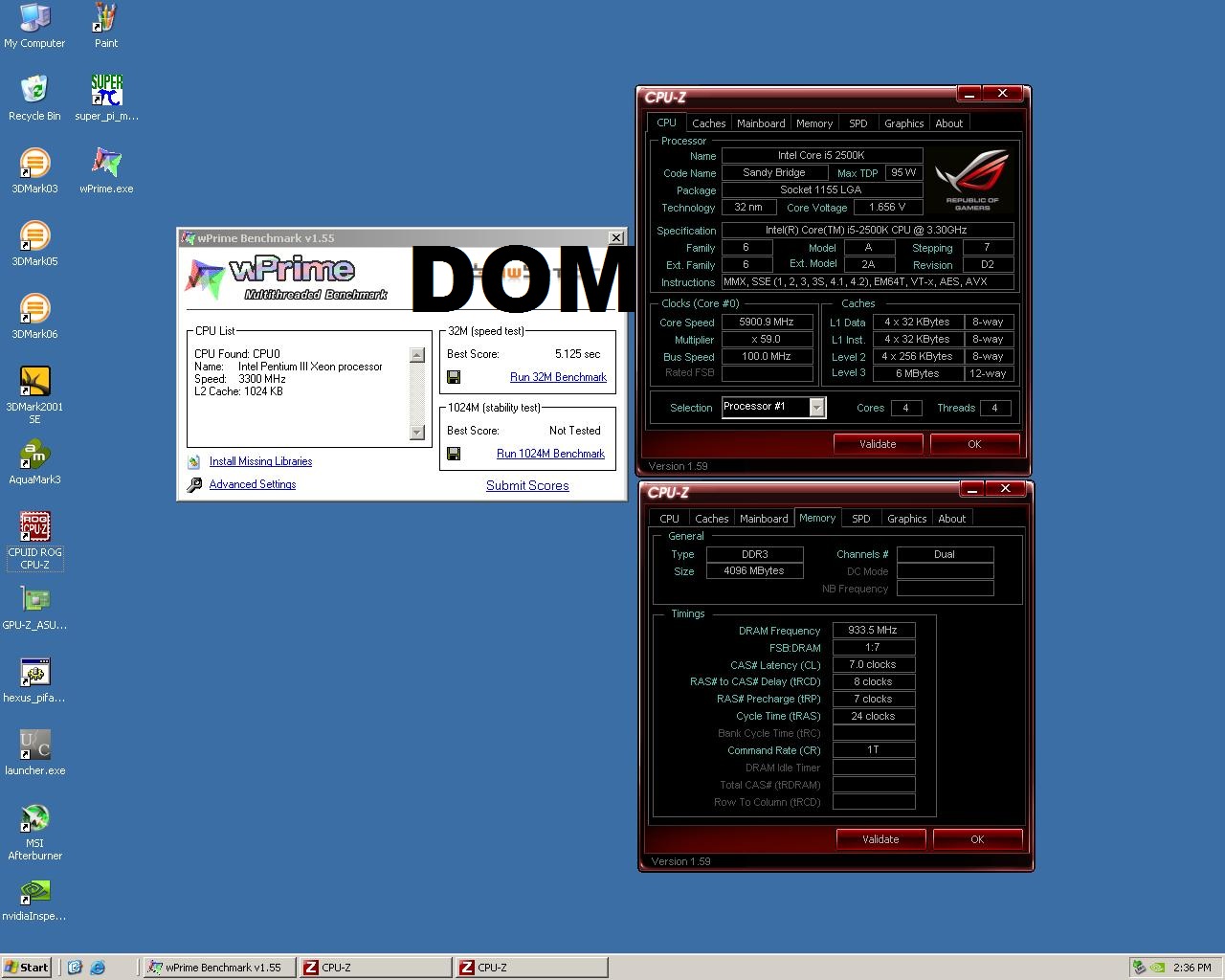Viewport: 1225px width, 980px height.
Task: Open the 3DMark06 desktop shortcut
Action: pyautogui.click(x=34, y=309)
